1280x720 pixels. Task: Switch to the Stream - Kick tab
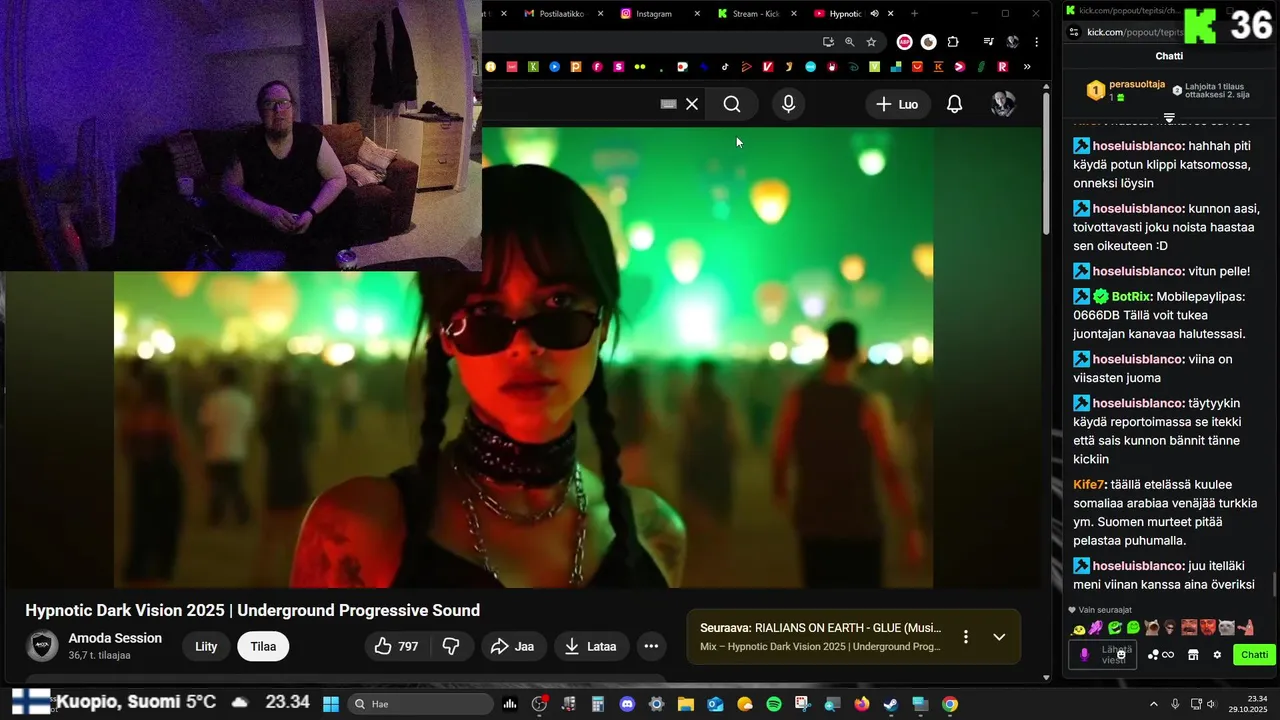755,14
